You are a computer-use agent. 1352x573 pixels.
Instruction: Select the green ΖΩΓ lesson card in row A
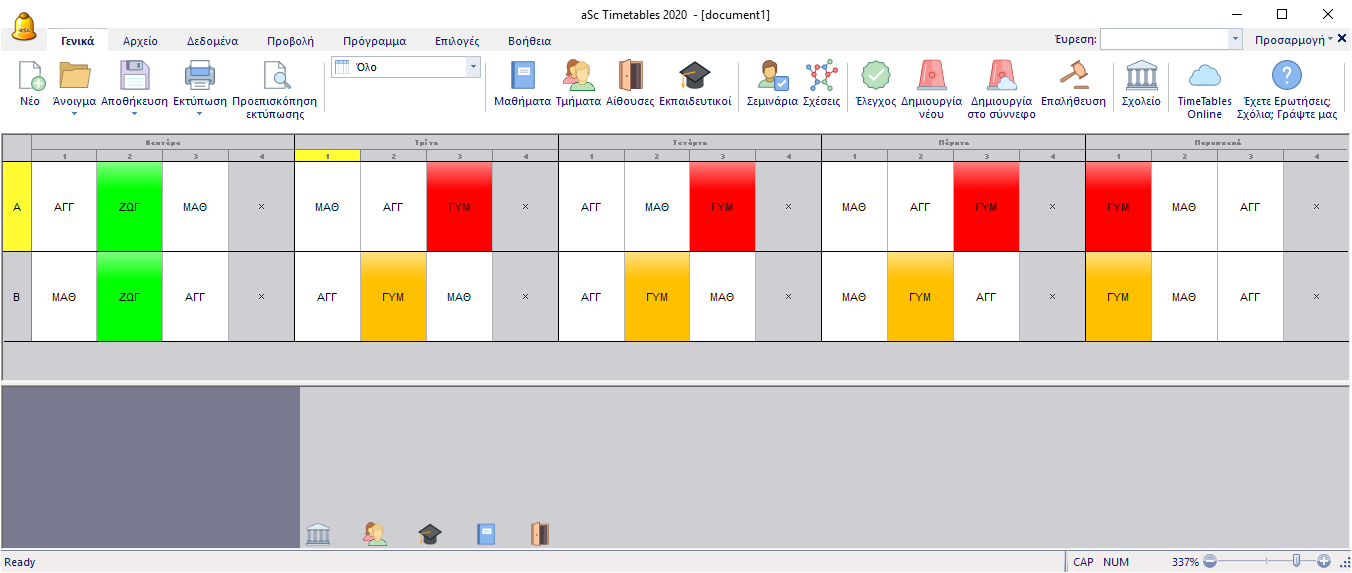(129, 207)
